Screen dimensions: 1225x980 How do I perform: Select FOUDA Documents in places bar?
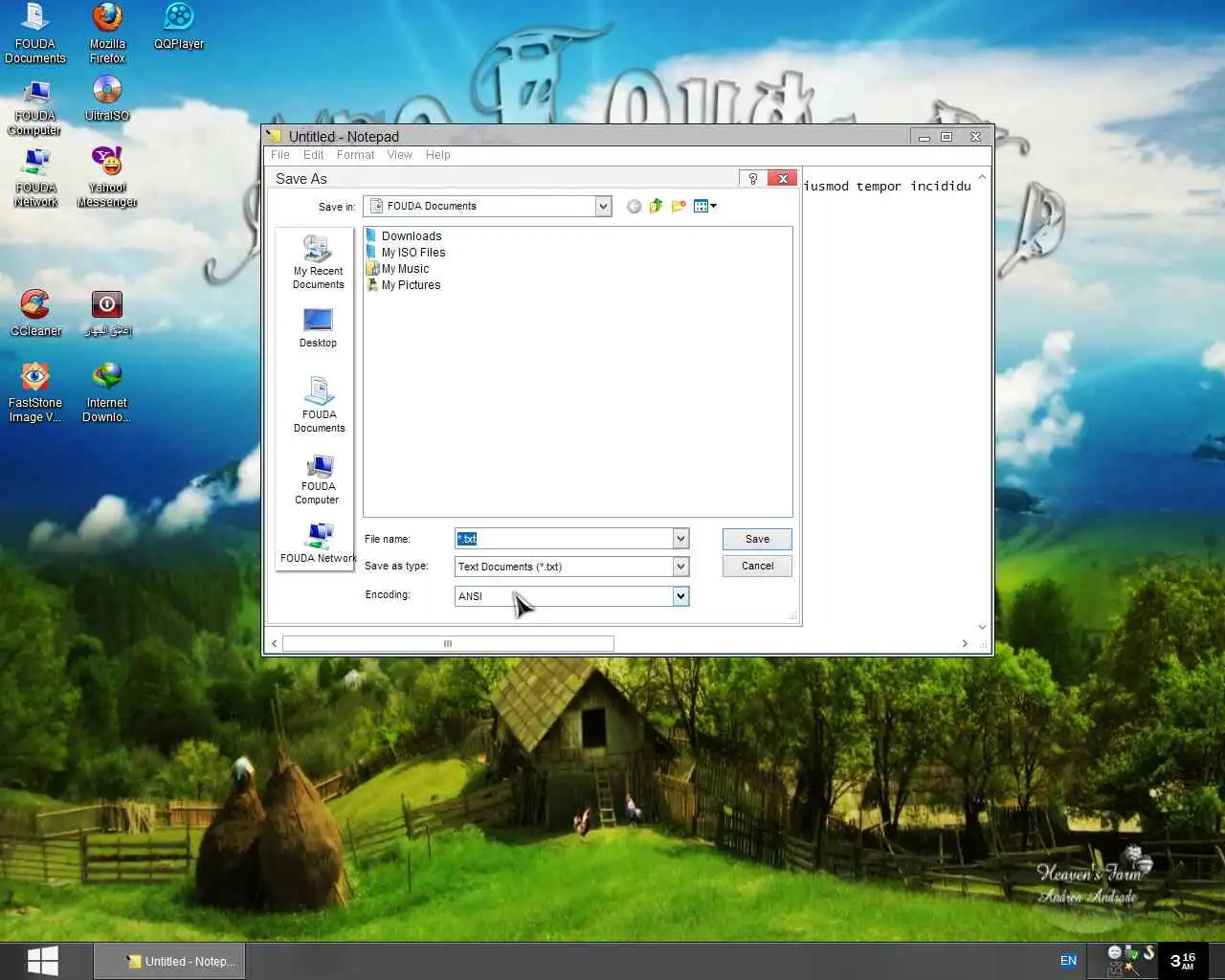tap(319, 405)
